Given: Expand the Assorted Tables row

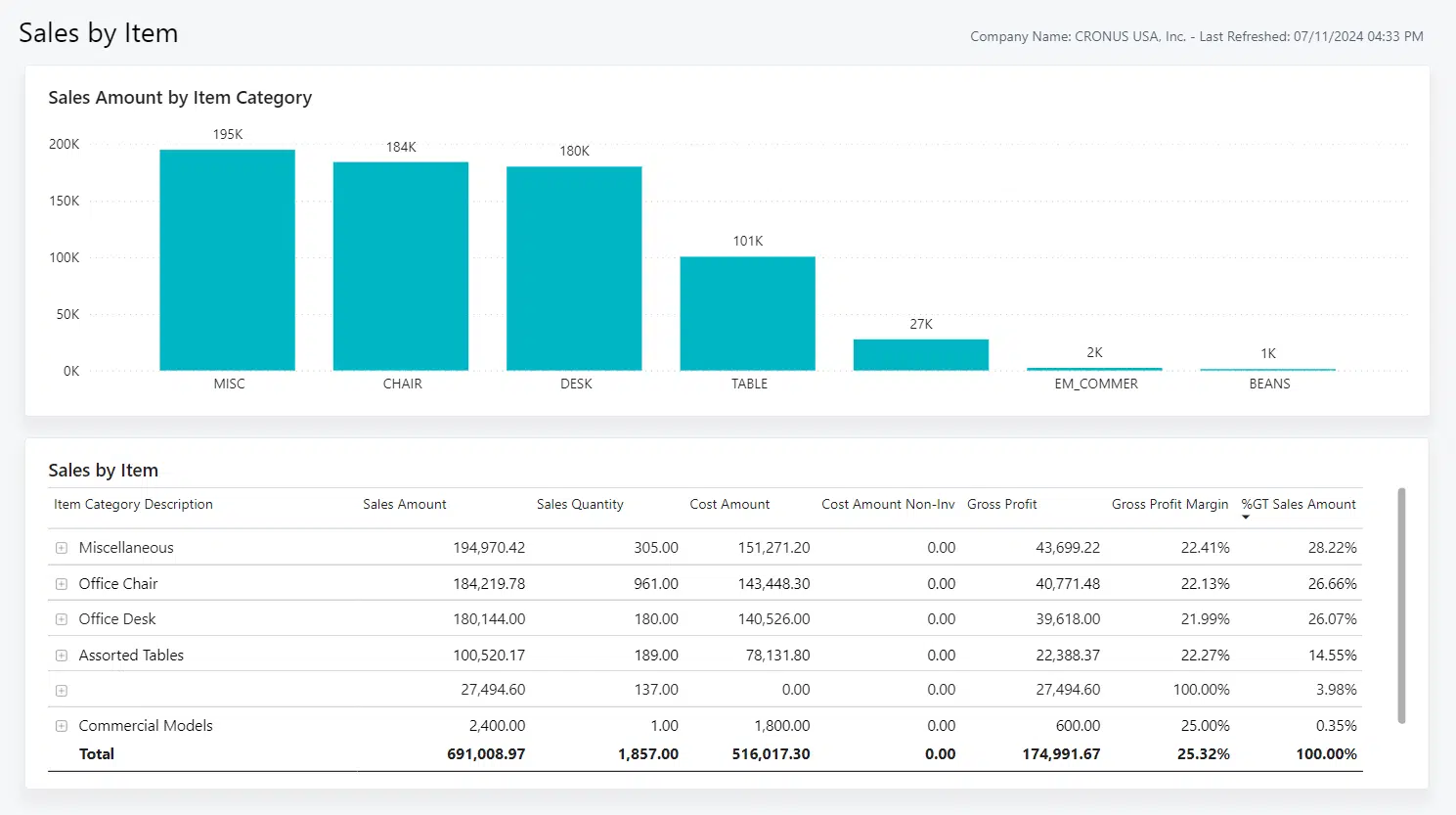Looking at the screenshot, I should pos(62,656).
